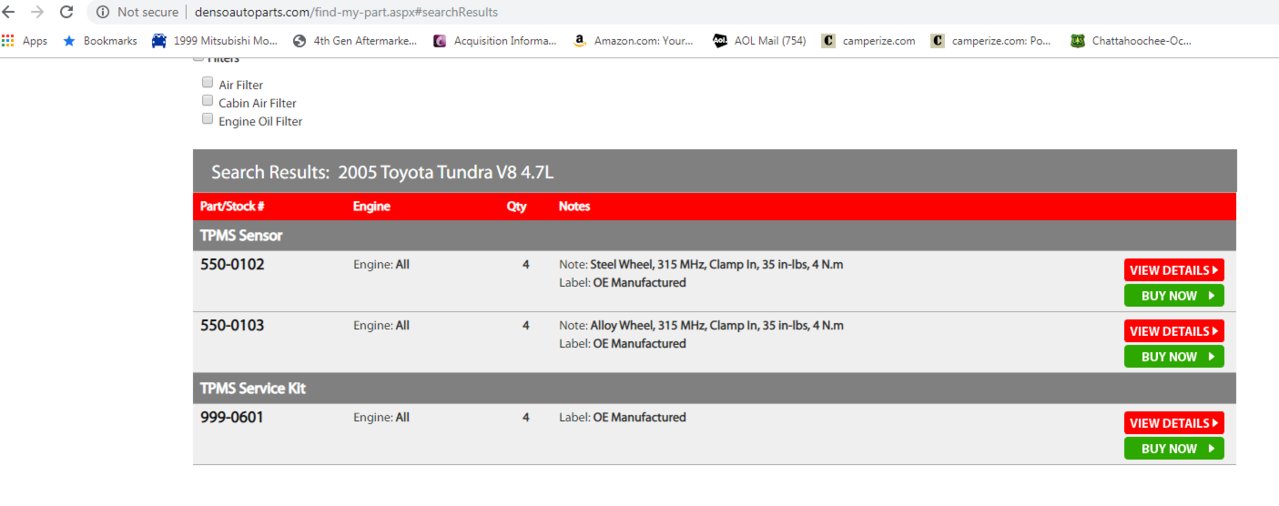Screen dimensions: 1279x506
Task: Select part number 550-0102 text
Action: pos(232,265)
